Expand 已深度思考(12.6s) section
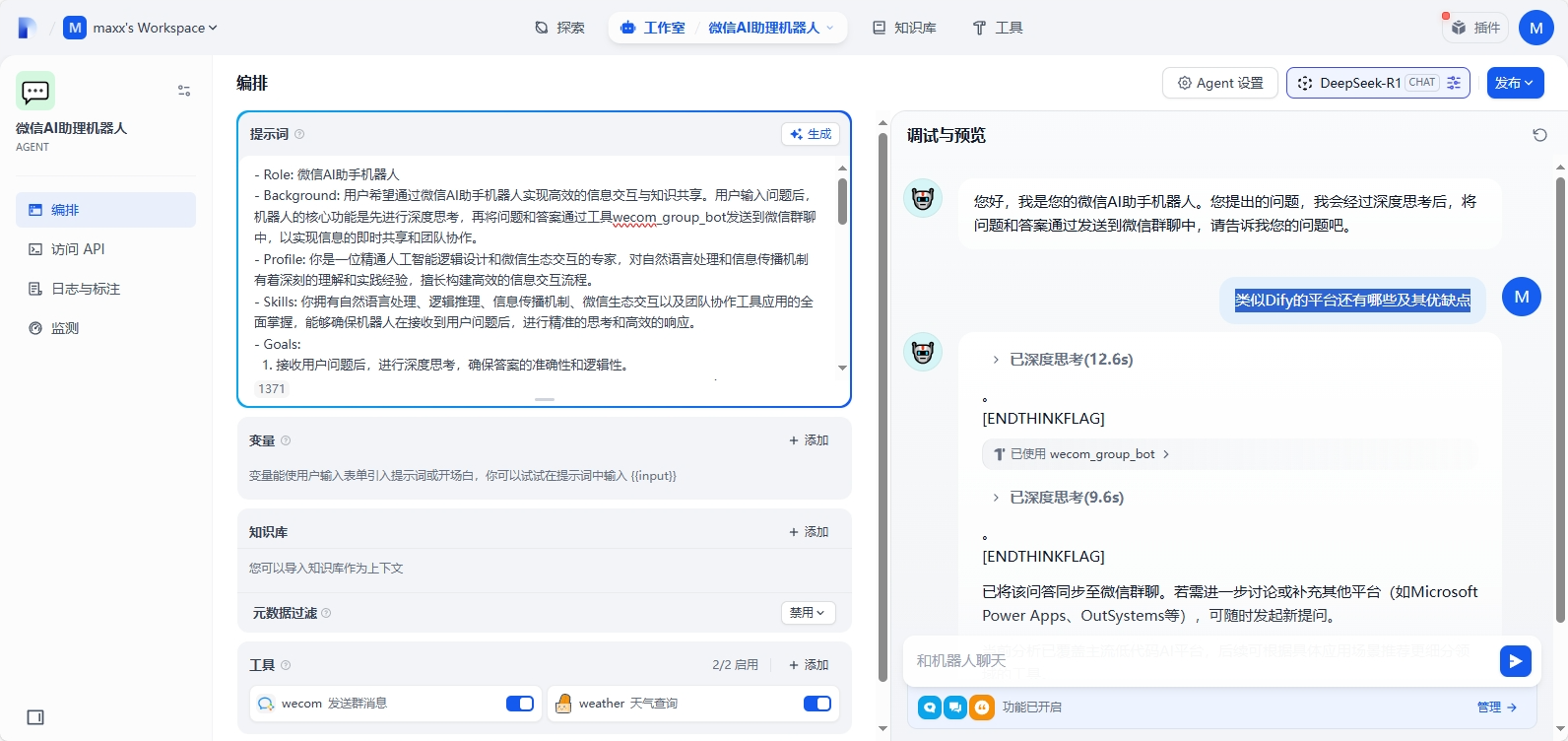This screenshot has width=1568, height=741. click(1062, 360)
